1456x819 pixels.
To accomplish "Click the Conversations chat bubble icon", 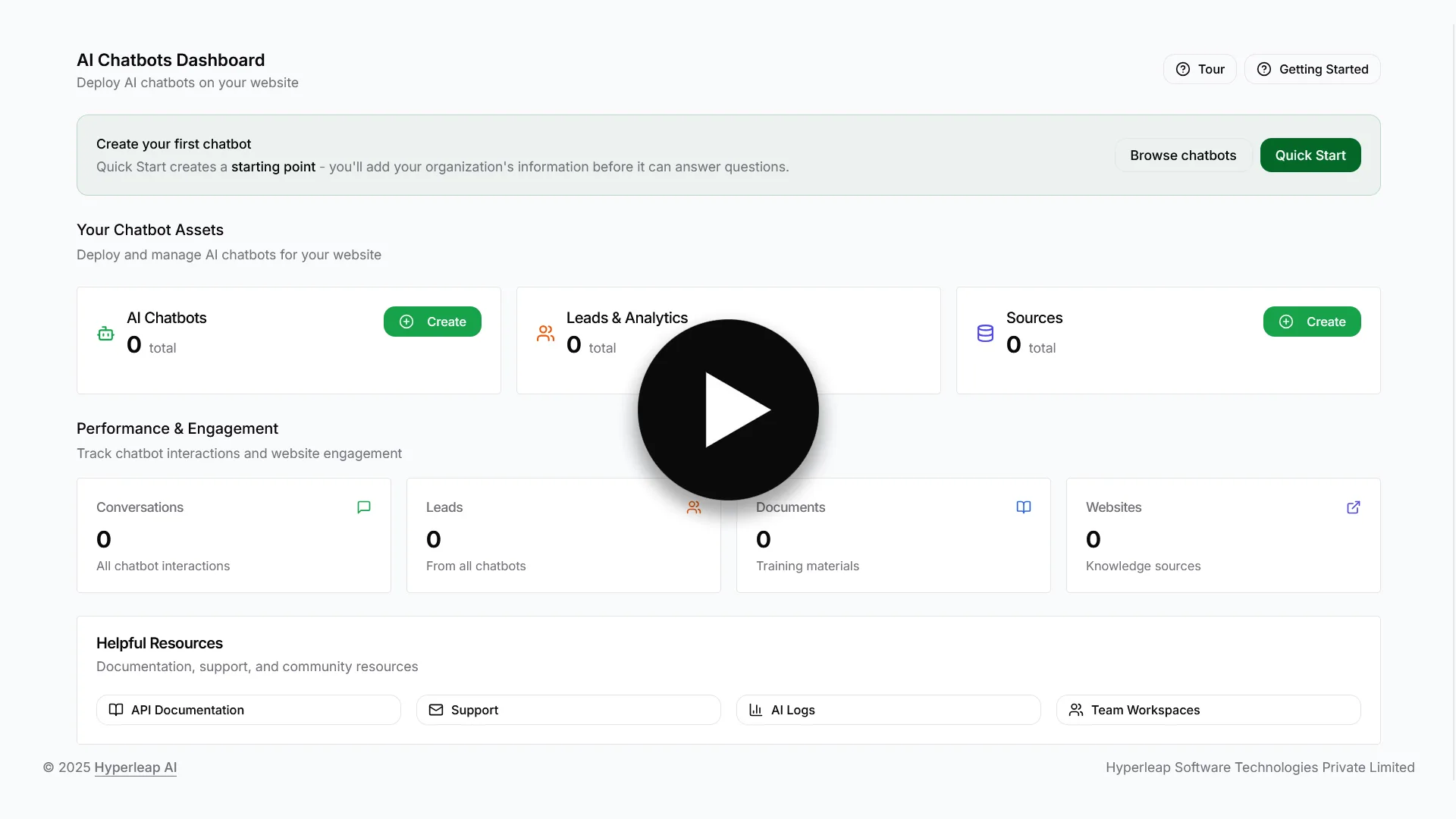I will pyautogui.click(x=363, y=507).
